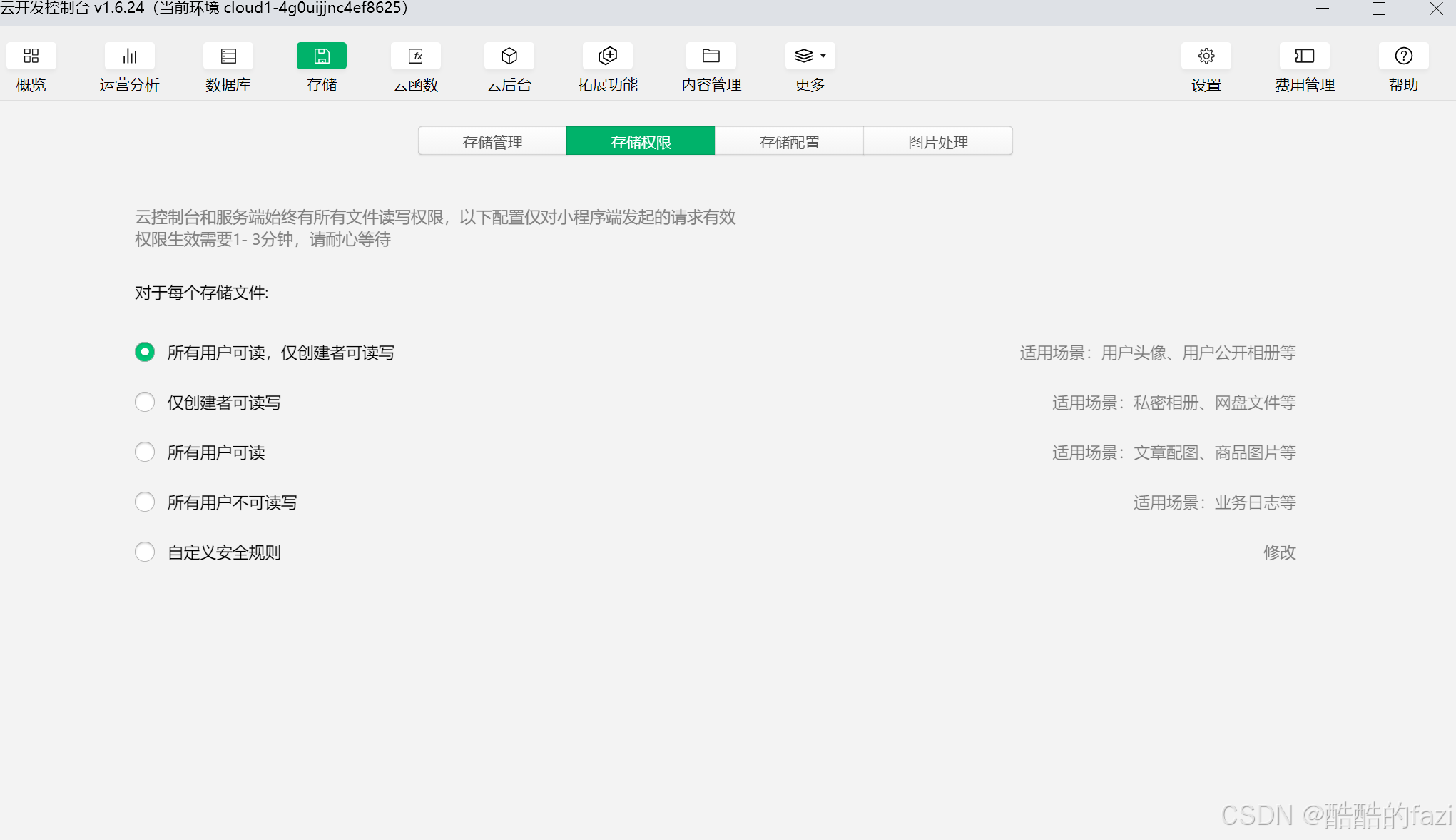Open 运营分析 analytics chart icon

pos(130,56)
